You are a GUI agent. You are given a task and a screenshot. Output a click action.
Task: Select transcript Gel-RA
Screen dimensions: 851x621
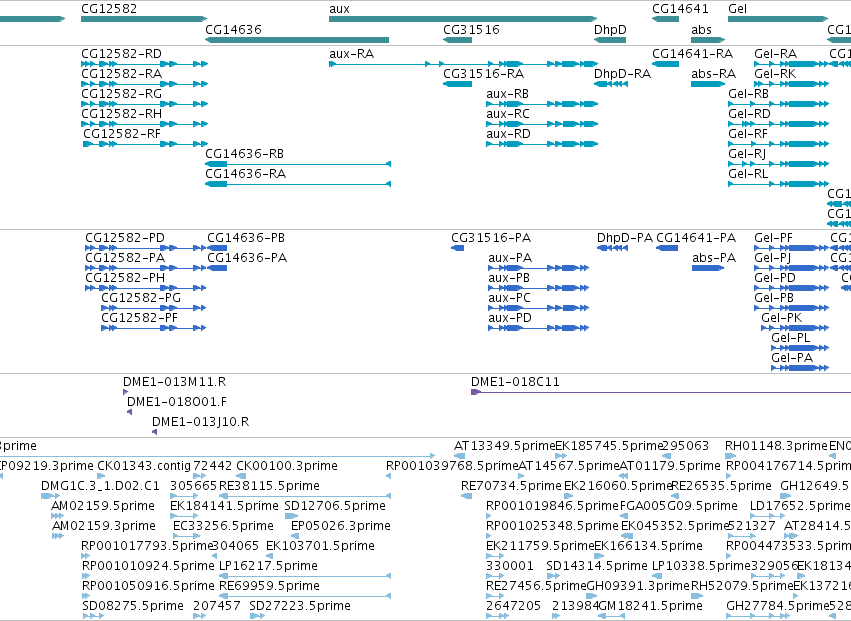[x=776, y=54]
